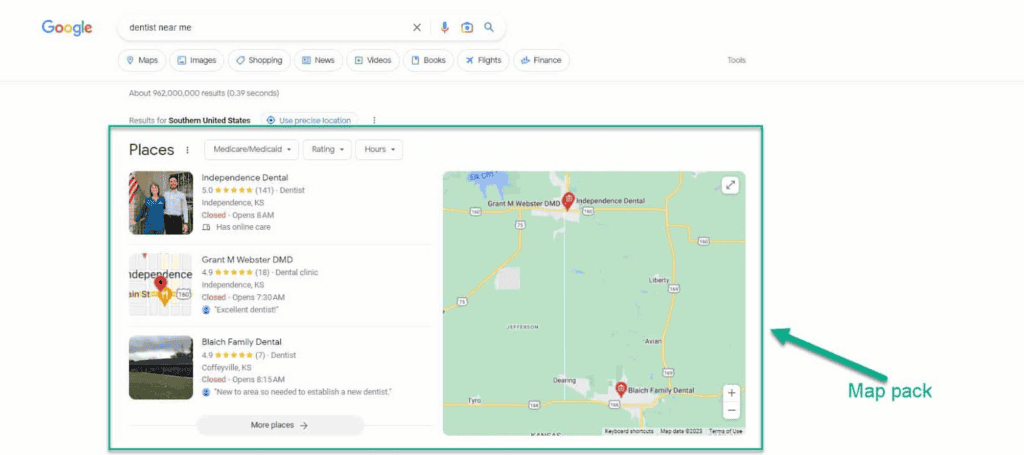Click the magnifying glass search button
1024x455 pixels.
489,28
